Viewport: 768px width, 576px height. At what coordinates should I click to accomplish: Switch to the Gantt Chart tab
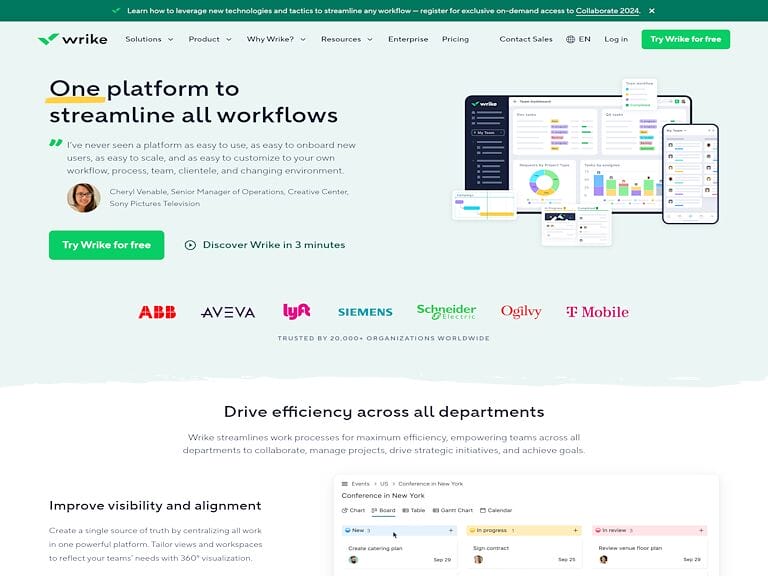click(x=453, y=510)
